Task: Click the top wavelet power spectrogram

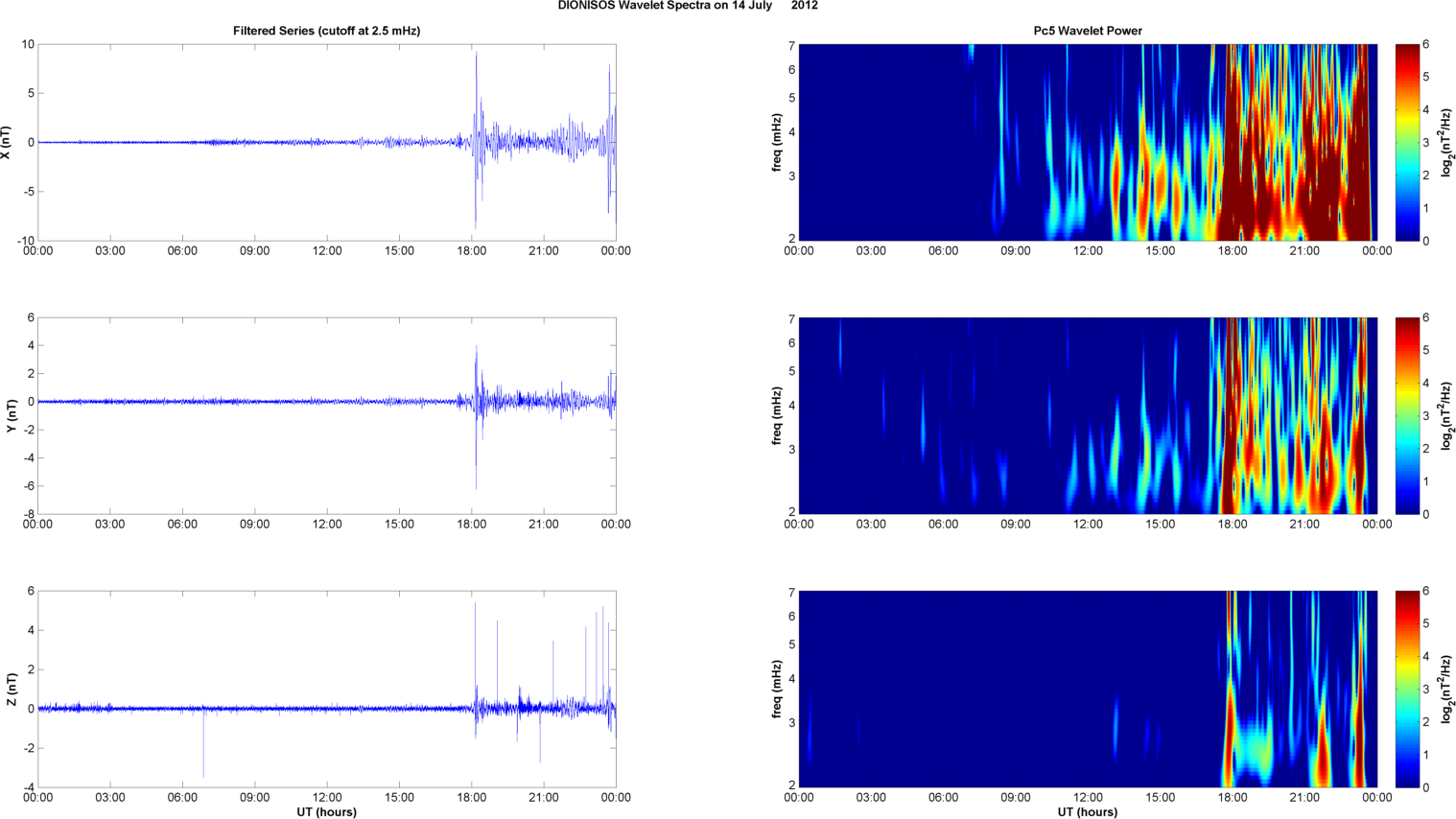Action: pos(1088,142)
